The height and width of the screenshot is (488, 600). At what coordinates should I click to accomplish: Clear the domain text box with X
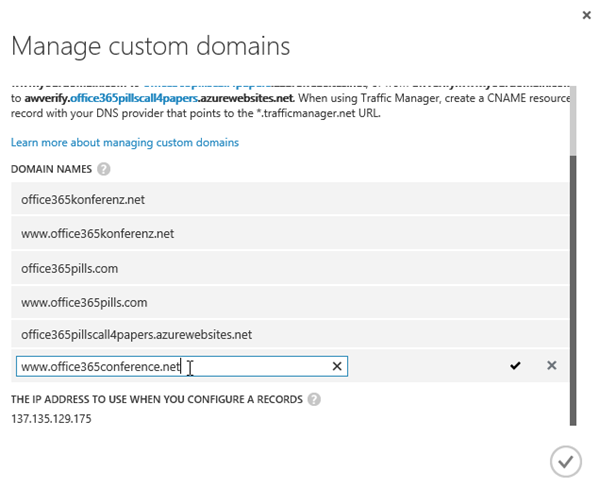click(337, 367)
